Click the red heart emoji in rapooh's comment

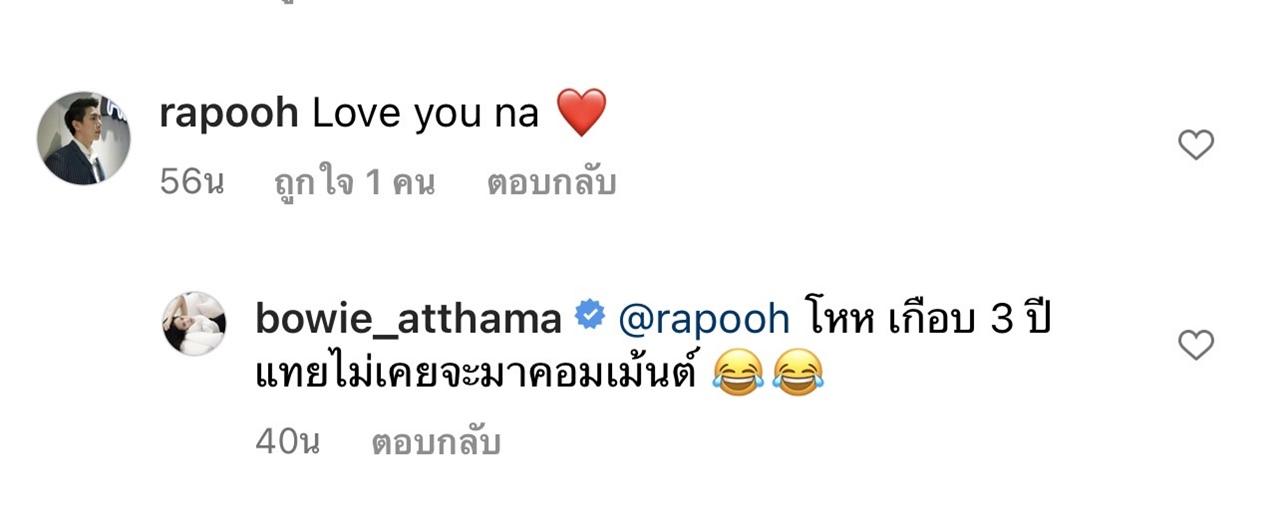(x=581, y=113)
